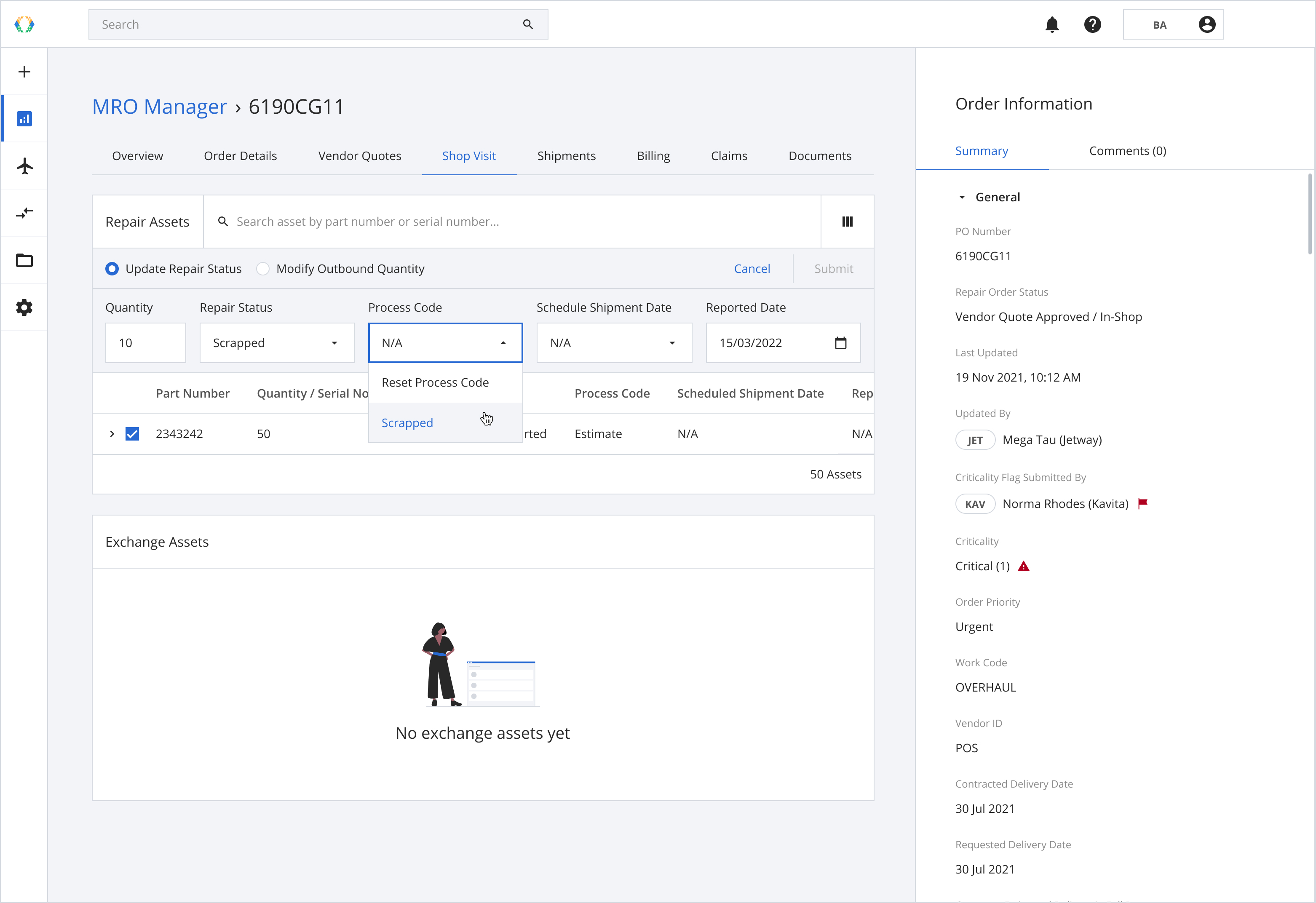Select the Shop Visit tab
The width and height of the screenshot is (1316, 903).
[469, 156]
